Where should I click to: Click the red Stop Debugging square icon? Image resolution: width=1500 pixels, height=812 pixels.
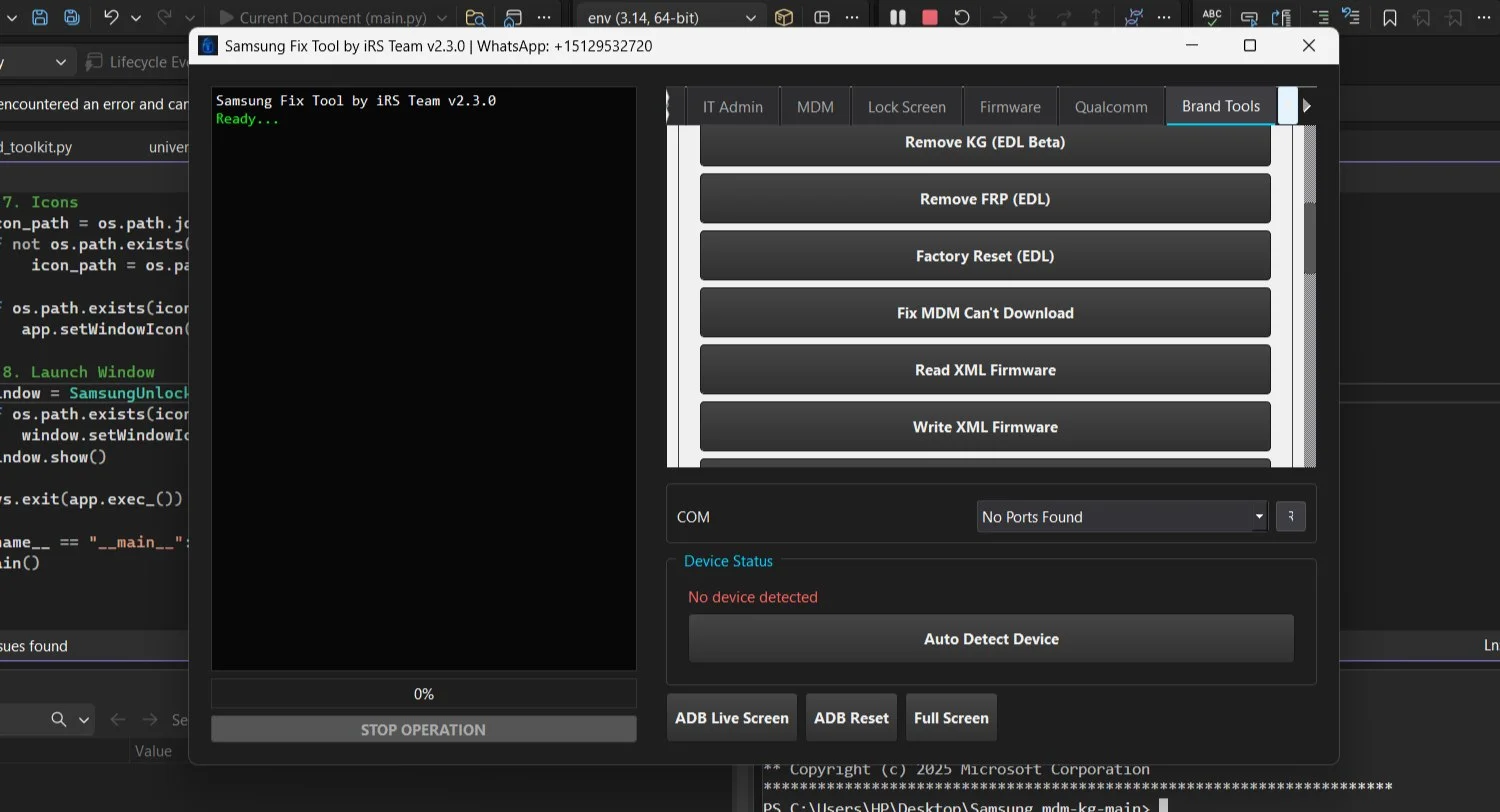[930, 18]
